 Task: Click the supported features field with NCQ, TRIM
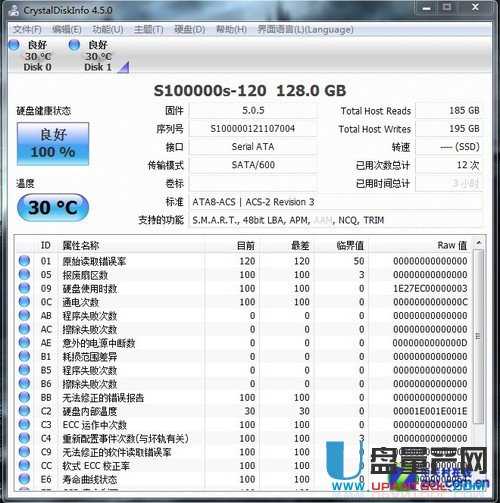point(335,220)
